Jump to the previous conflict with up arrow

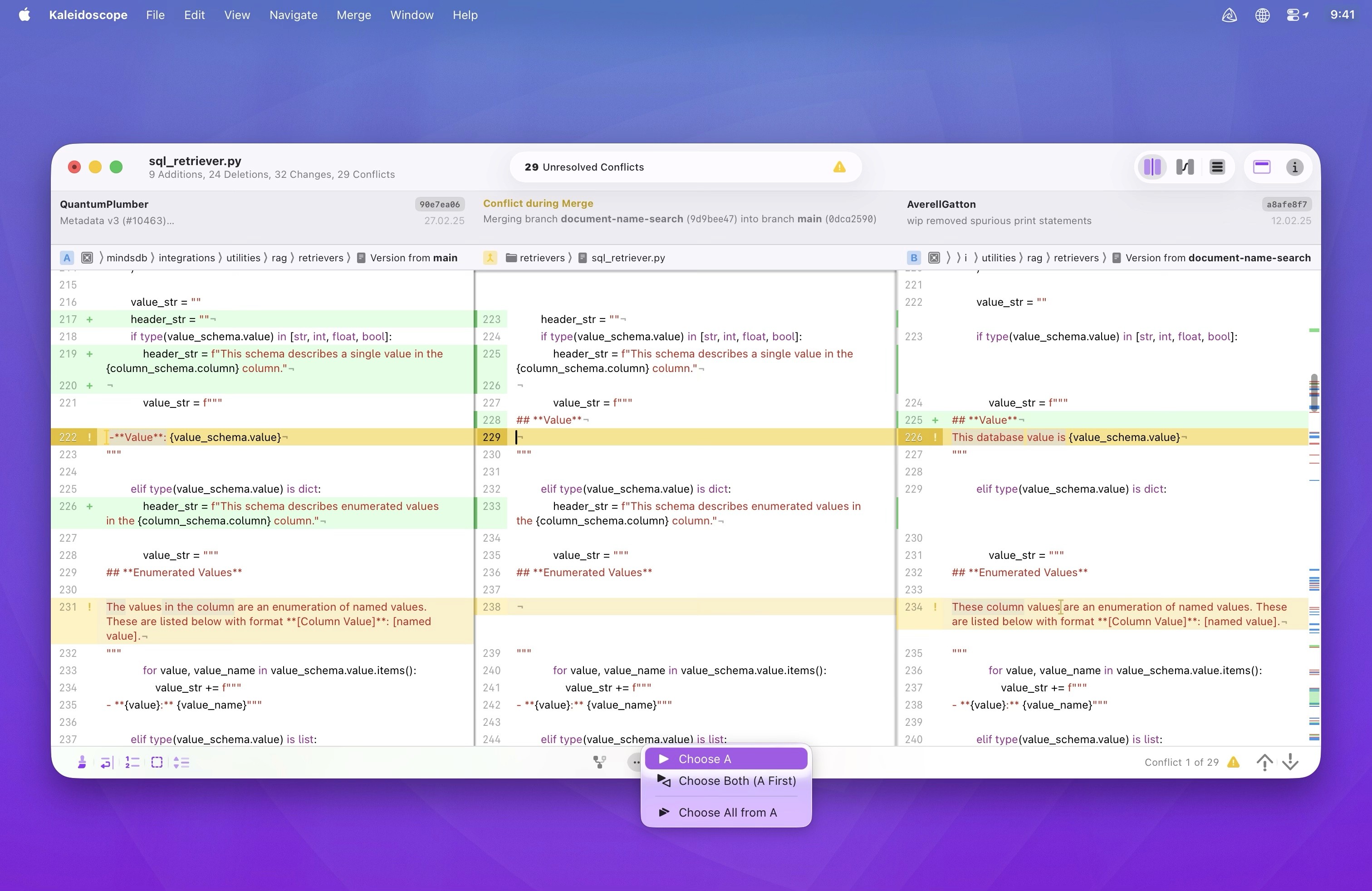click(x=1264, y=762)
